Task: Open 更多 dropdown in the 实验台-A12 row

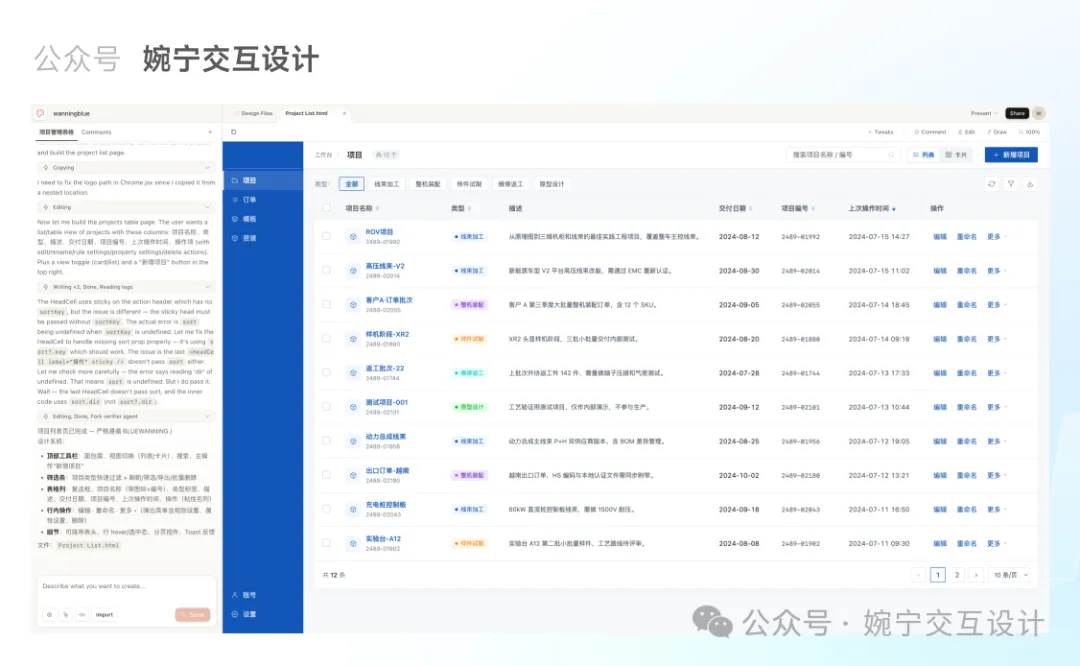Action: click(997, 543)
